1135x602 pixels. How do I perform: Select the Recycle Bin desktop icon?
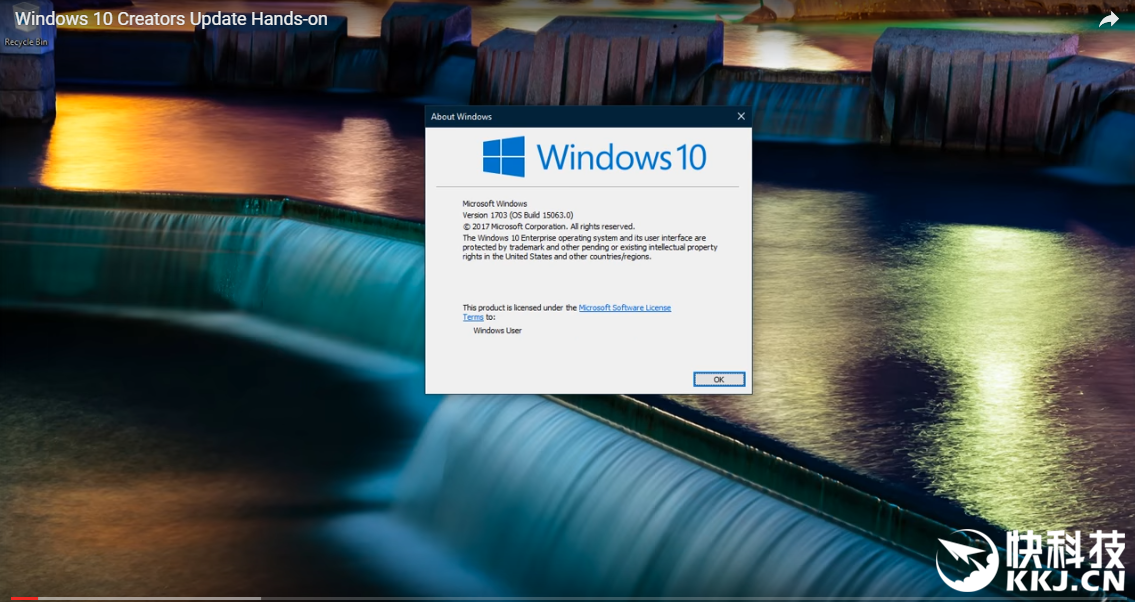click(26, 42)
